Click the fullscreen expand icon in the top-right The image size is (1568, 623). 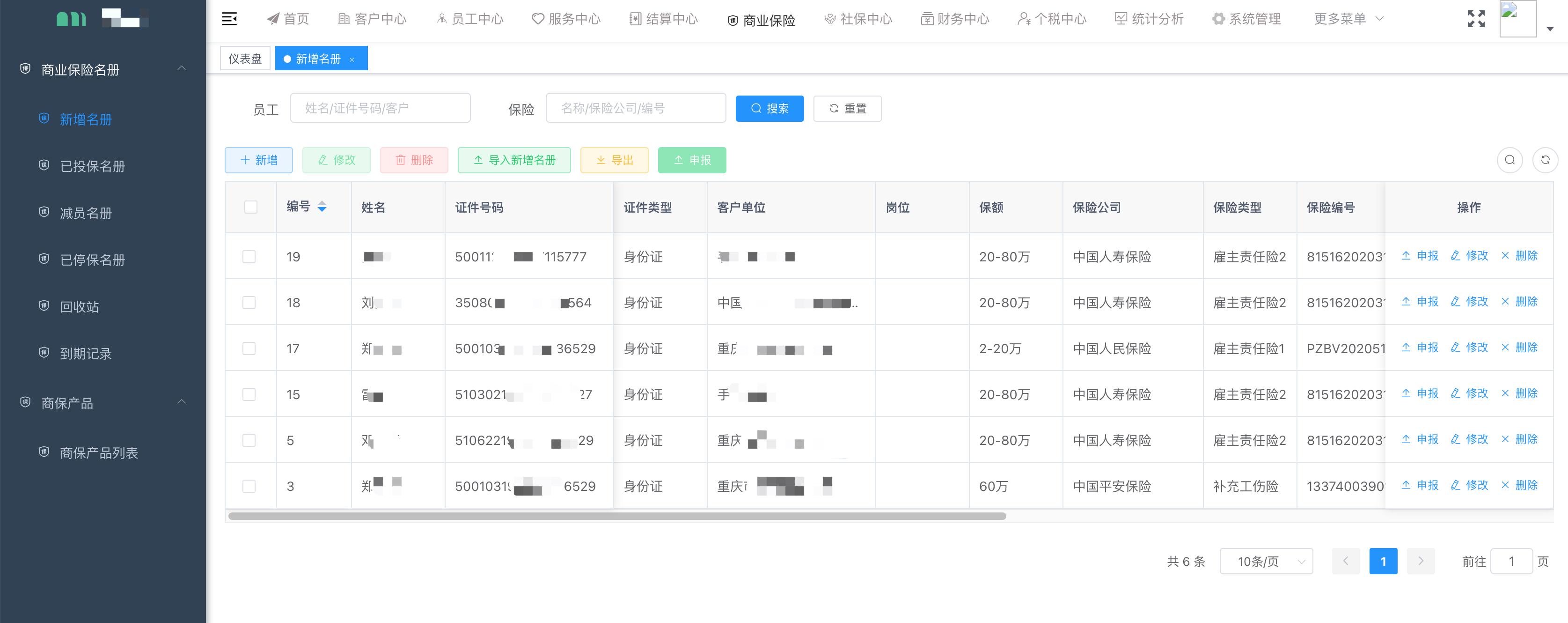coord(1475,19)
